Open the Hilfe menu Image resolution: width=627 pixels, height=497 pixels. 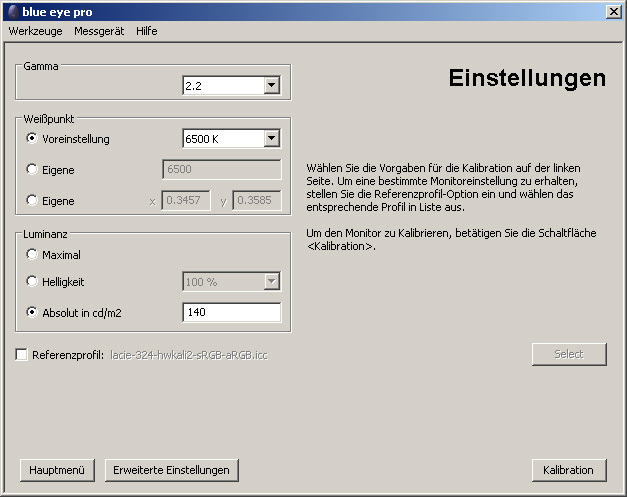pos(147,31)
